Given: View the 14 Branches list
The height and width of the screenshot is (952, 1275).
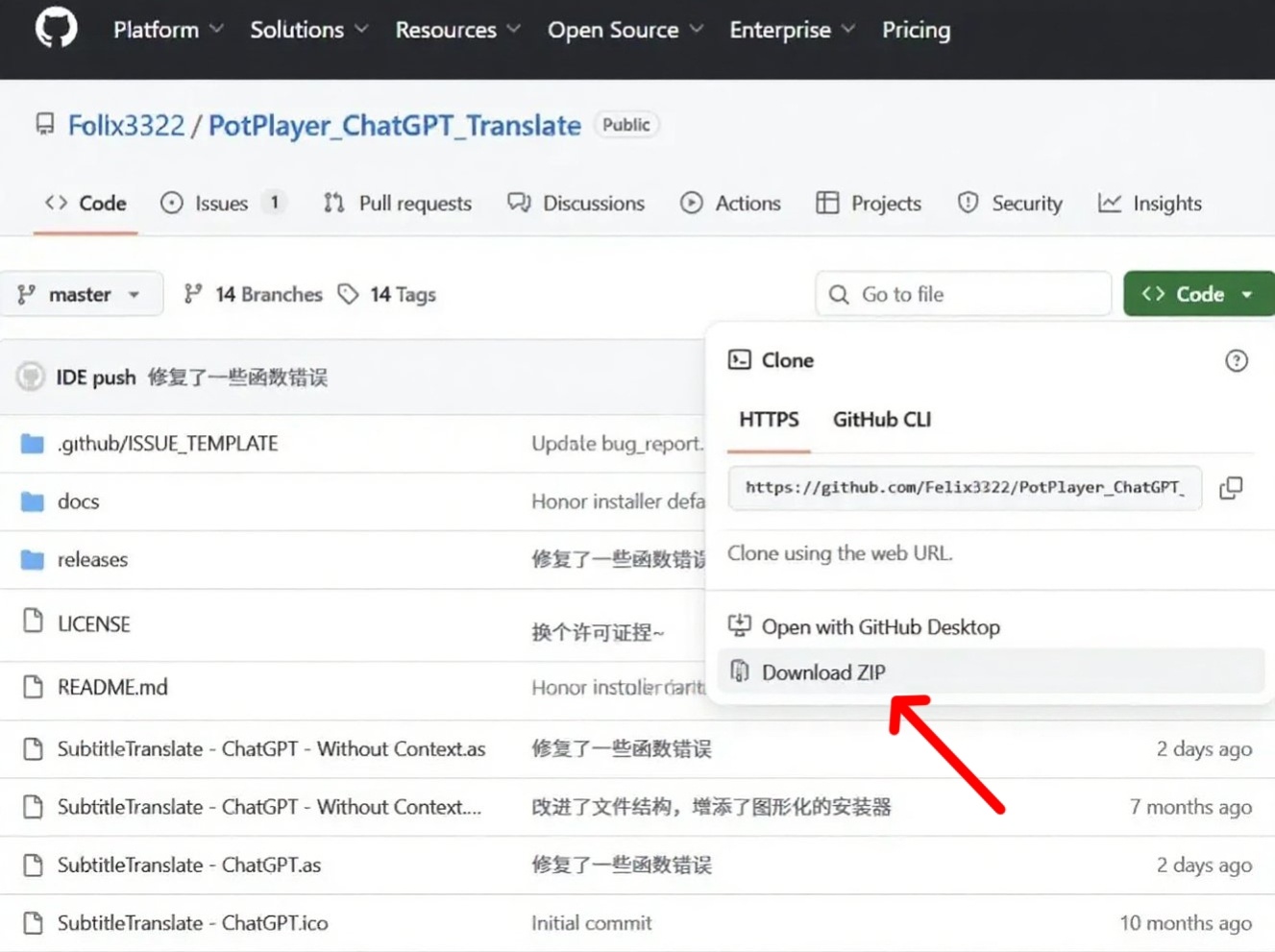Looking at the screenshot, I should [x=254, y=294].
